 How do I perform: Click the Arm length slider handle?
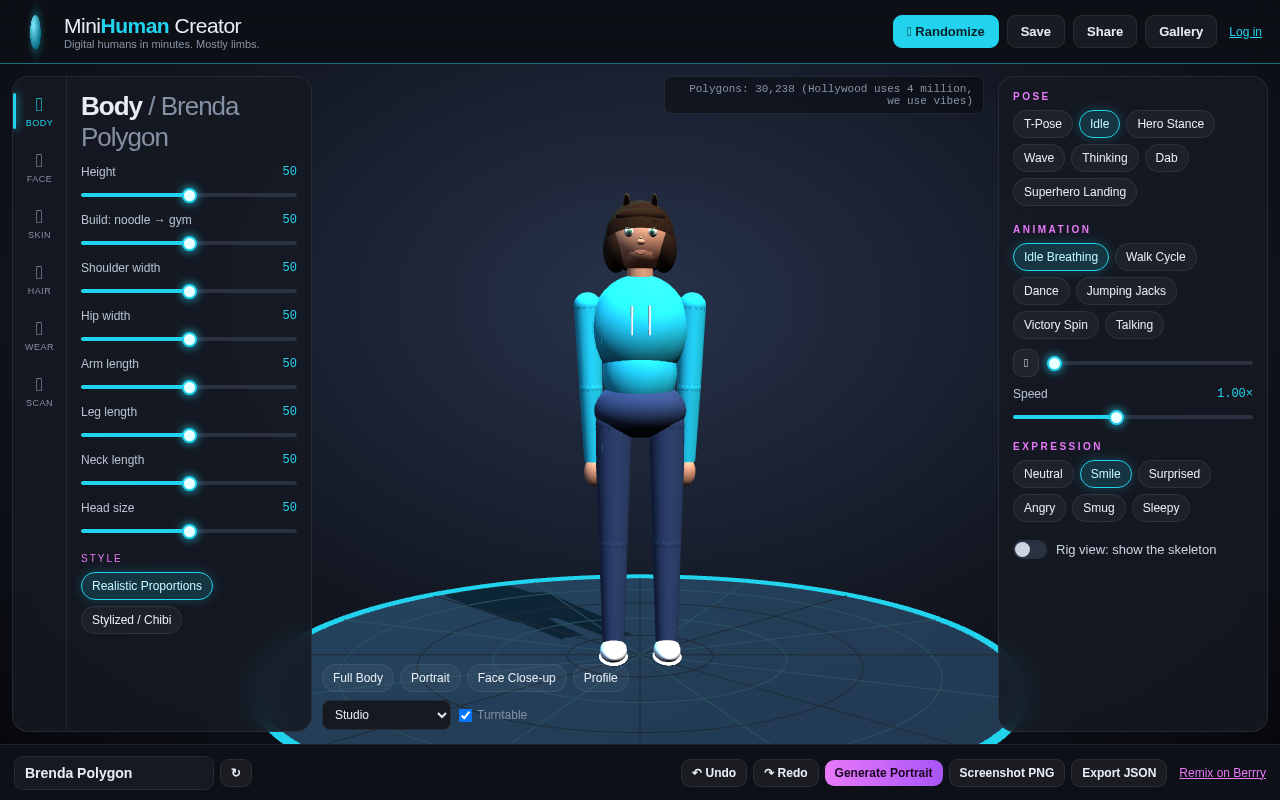189,387
